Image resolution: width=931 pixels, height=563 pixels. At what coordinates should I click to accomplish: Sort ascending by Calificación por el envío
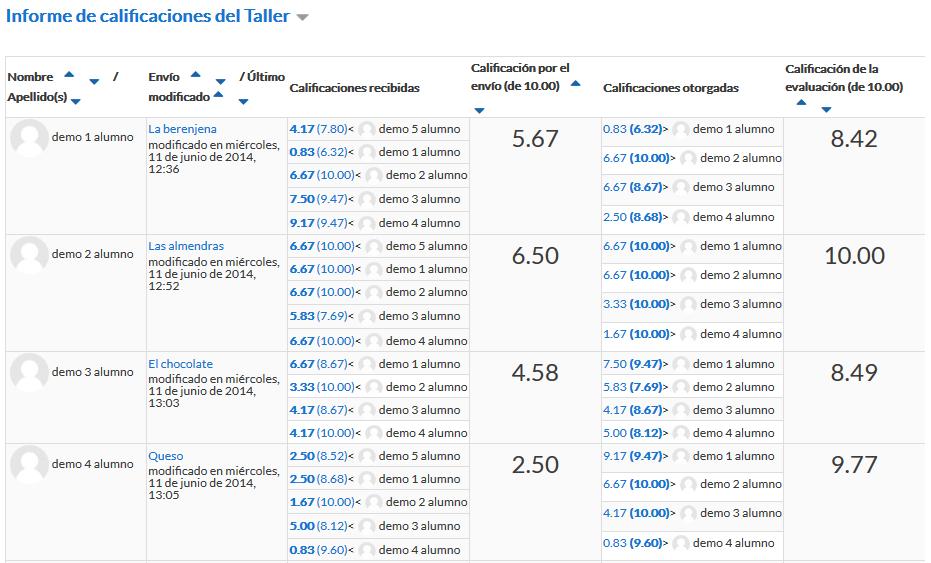tap(575, 84)
